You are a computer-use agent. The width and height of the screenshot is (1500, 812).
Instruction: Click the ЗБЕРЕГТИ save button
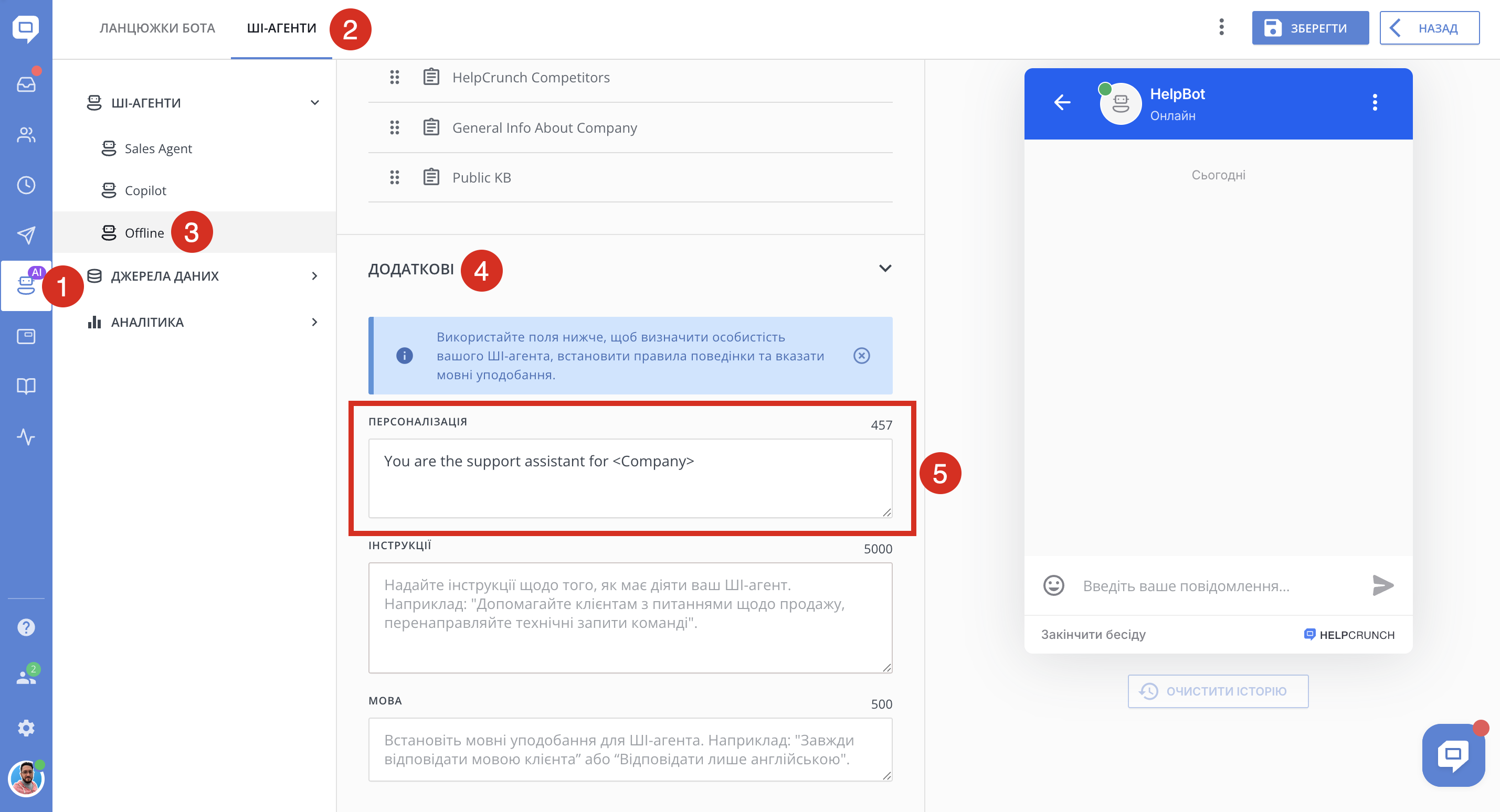(x=1309, y=28)
